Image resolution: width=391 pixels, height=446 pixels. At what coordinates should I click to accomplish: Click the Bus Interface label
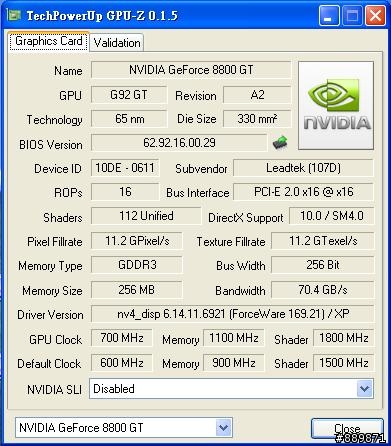(198, 193)
